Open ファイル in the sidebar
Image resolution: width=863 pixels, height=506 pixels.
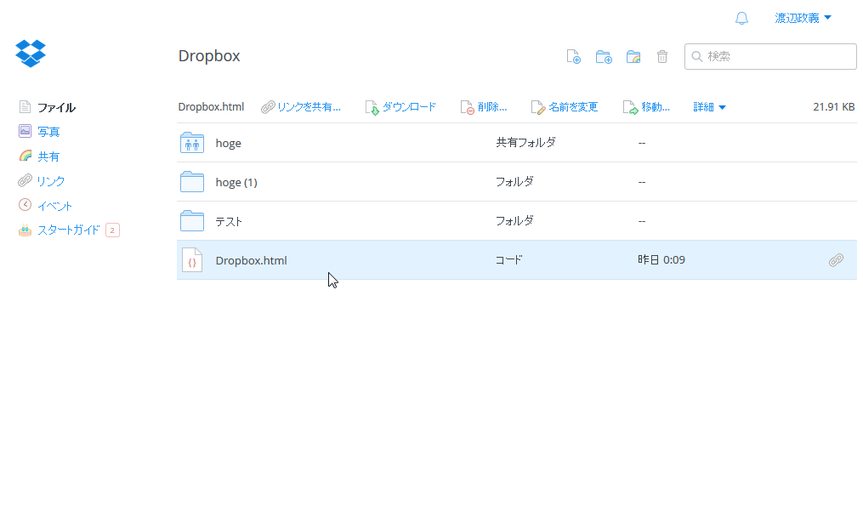click(56, 107)
